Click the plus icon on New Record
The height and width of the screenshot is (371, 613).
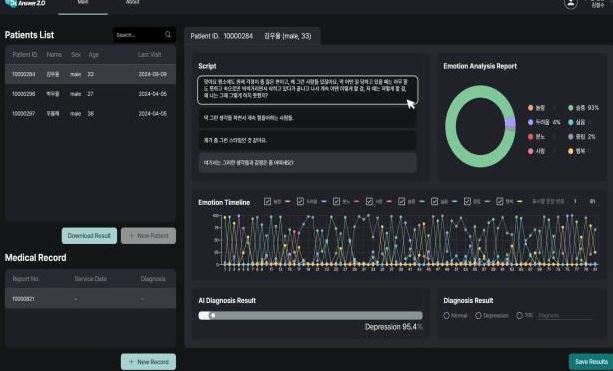(x=131, y=362)
